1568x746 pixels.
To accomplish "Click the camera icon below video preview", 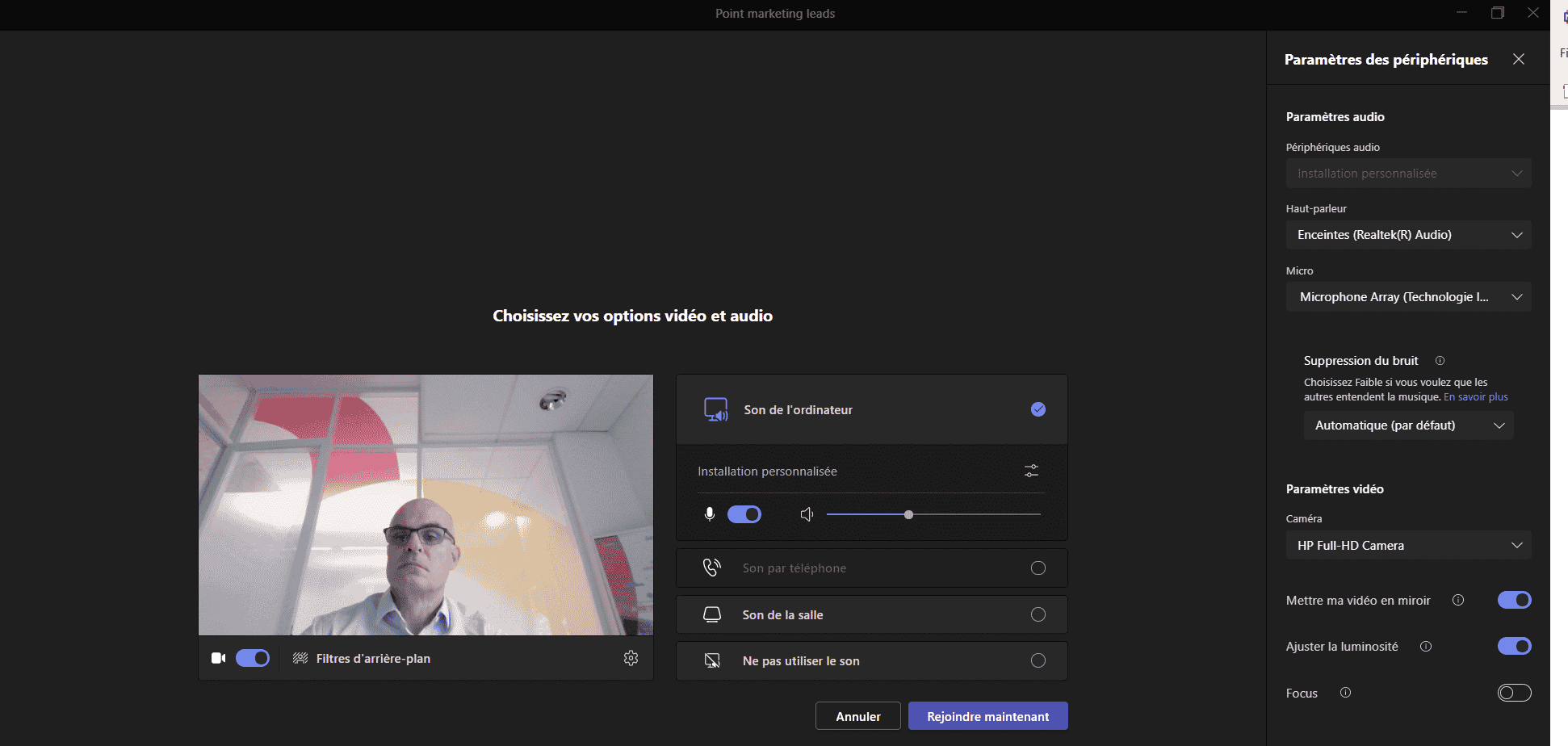I will (x=218, y=658).
